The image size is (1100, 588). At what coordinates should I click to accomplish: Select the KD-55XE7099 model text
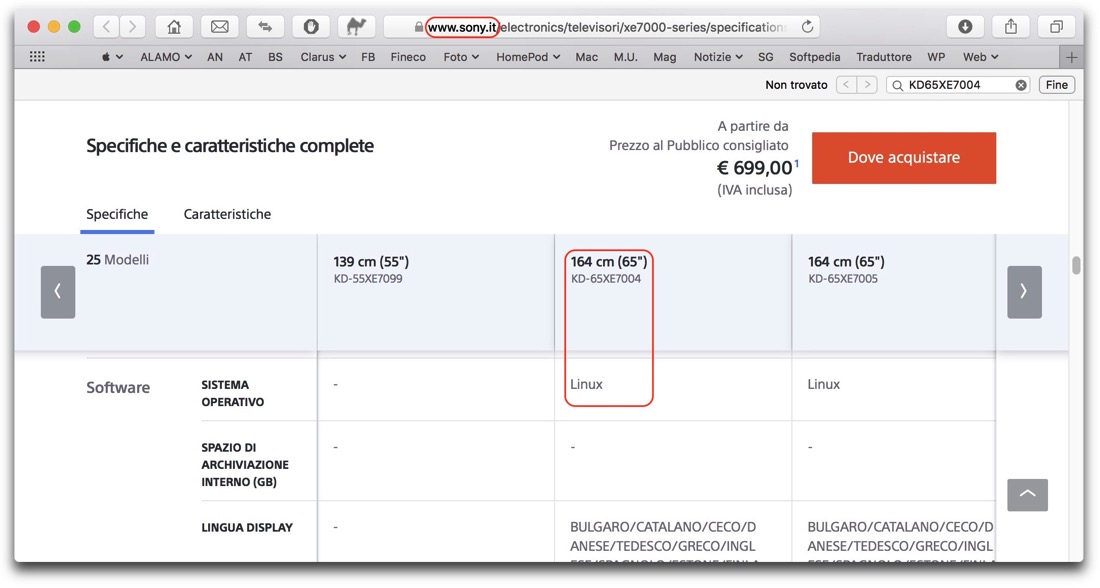point(368,279)
